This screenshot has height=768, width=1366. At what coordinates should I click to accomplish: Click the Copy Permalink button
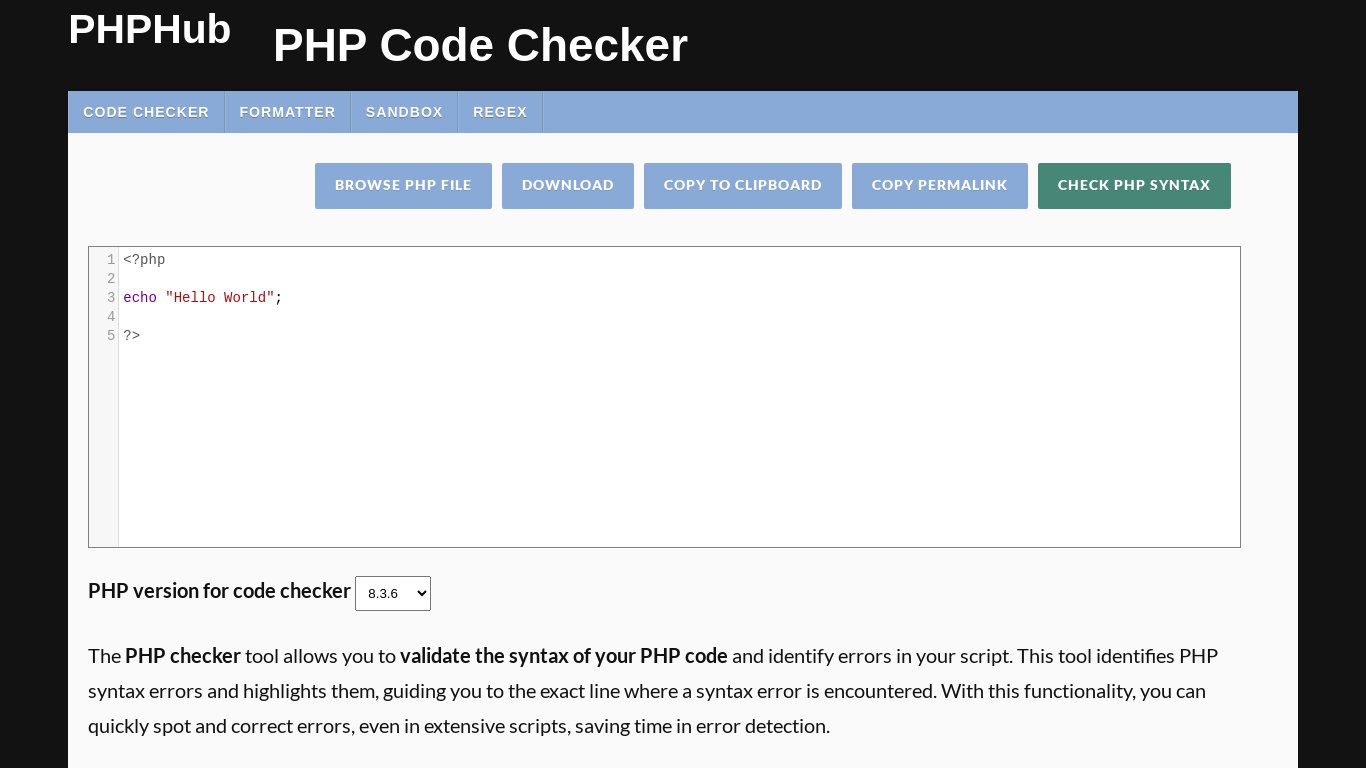coord(940,186)
